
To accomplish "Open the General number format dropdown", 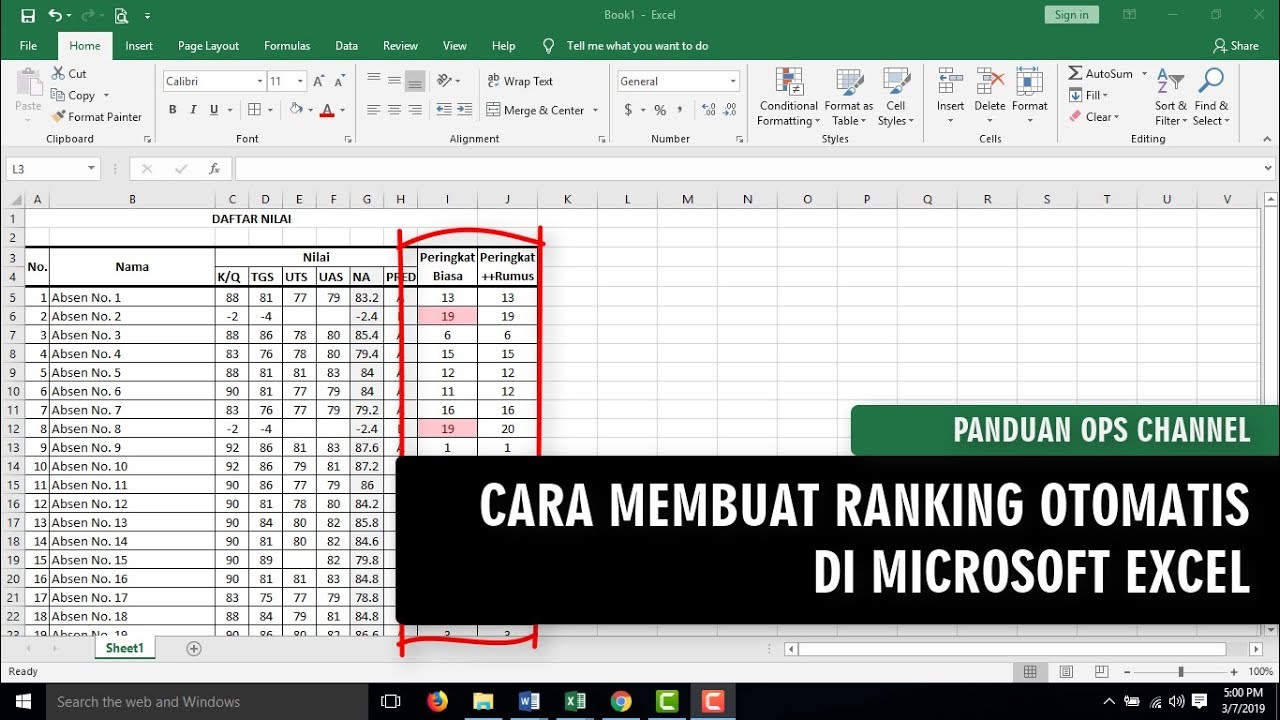I will click(x=733, y=82).
